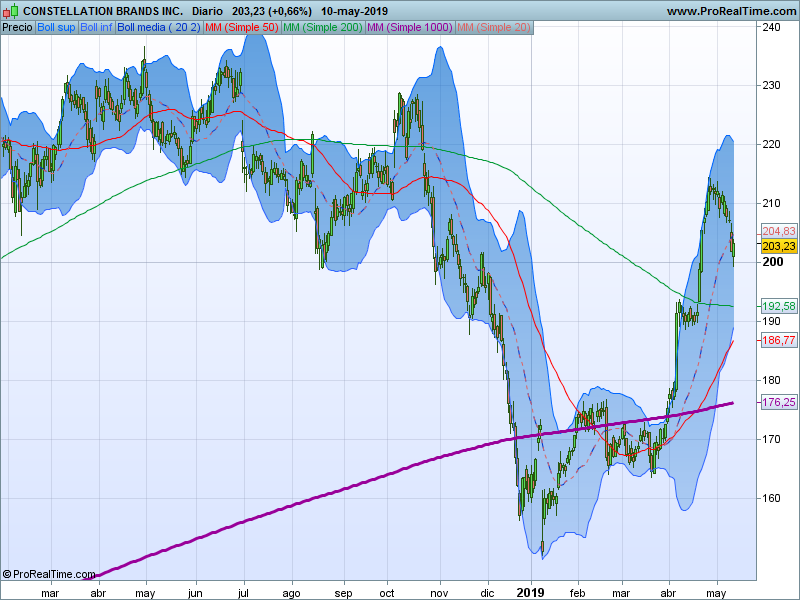Click the yellow 203,23 current price tag
This screenshot has height=600, width=800.
click(x=779, y=246)
